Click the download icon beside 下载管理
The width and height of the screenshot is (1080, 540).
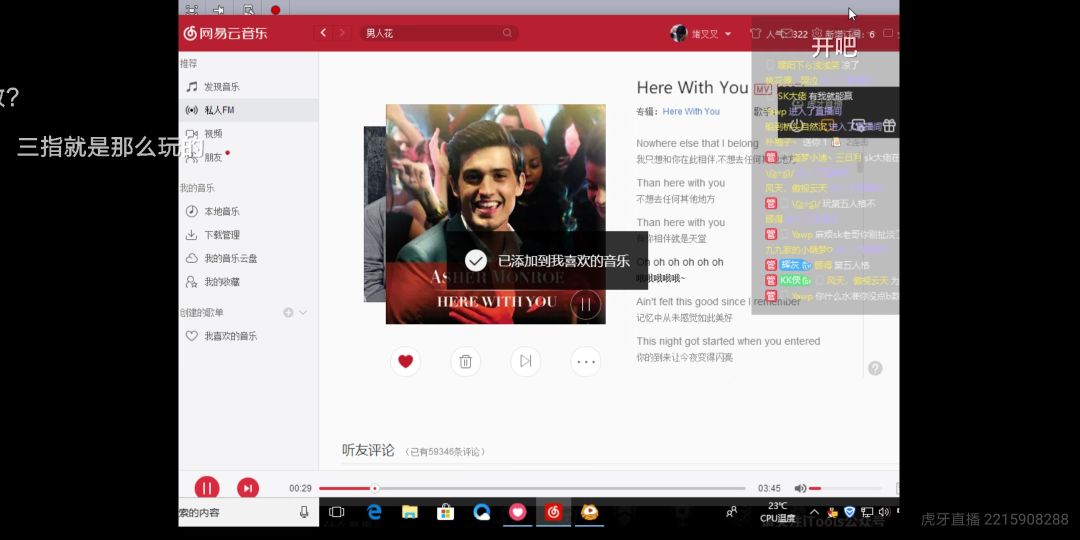191,235
